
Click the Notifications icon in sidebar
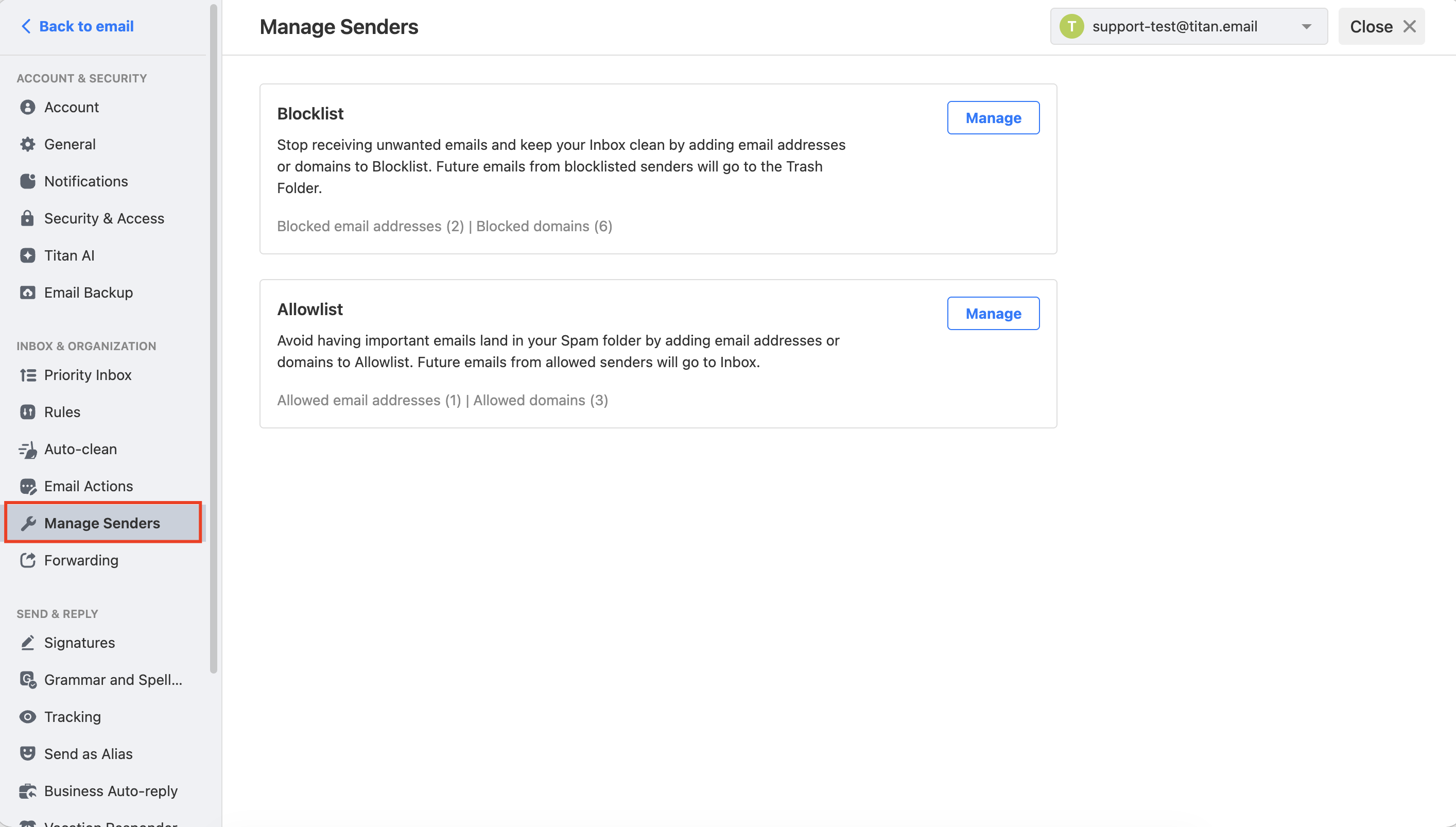tap(27, 181)
